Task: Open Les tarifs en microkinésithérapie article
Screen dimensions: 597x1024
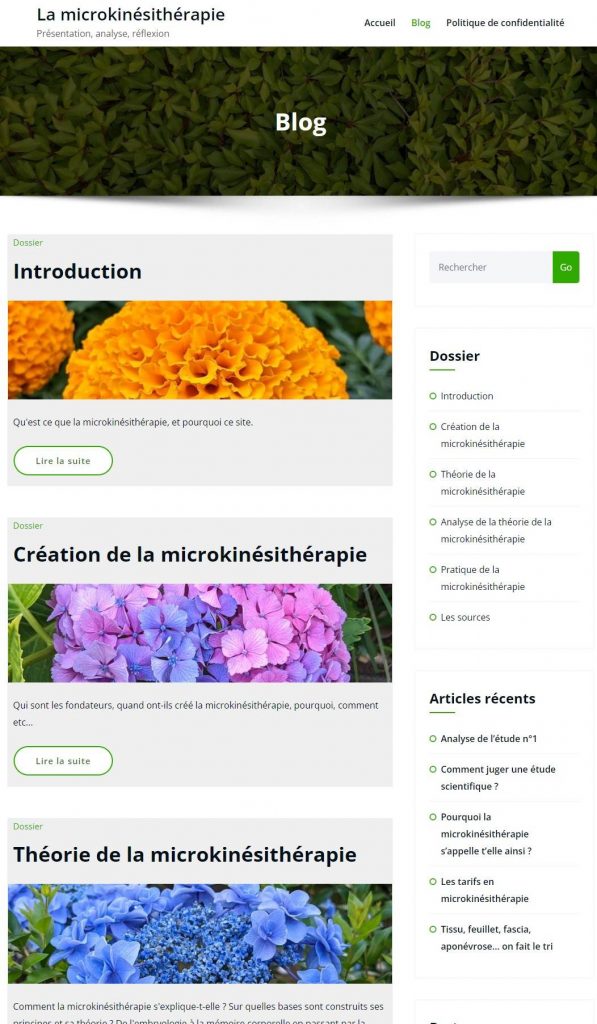Action: [485, 890]
